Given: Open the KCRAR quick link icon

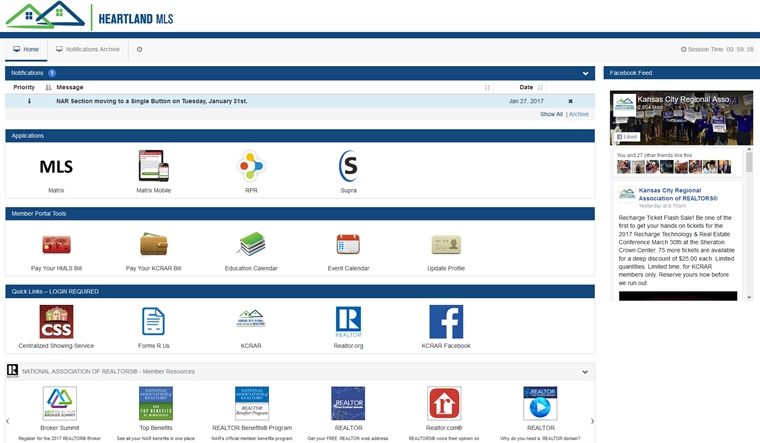Looking at the screenshot, I should point(251,318).
